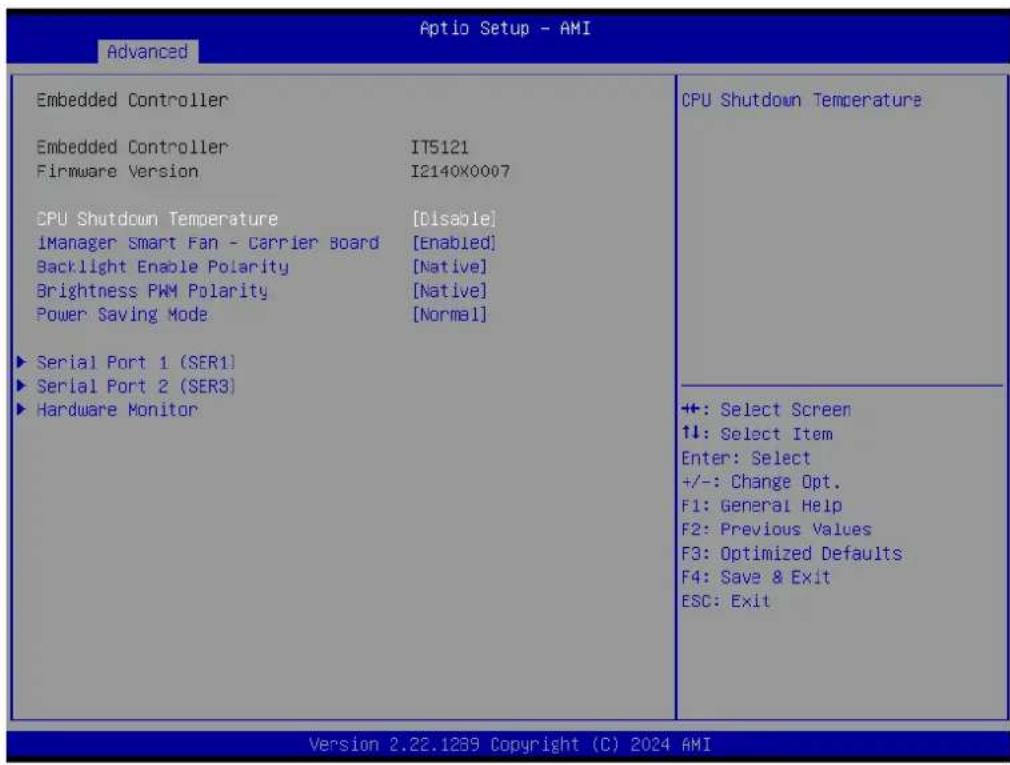Viewport: 1010px width, 765px height.
Task: Click F1: General Help hint
Action: pyautogui.click(x=761, y=506)
